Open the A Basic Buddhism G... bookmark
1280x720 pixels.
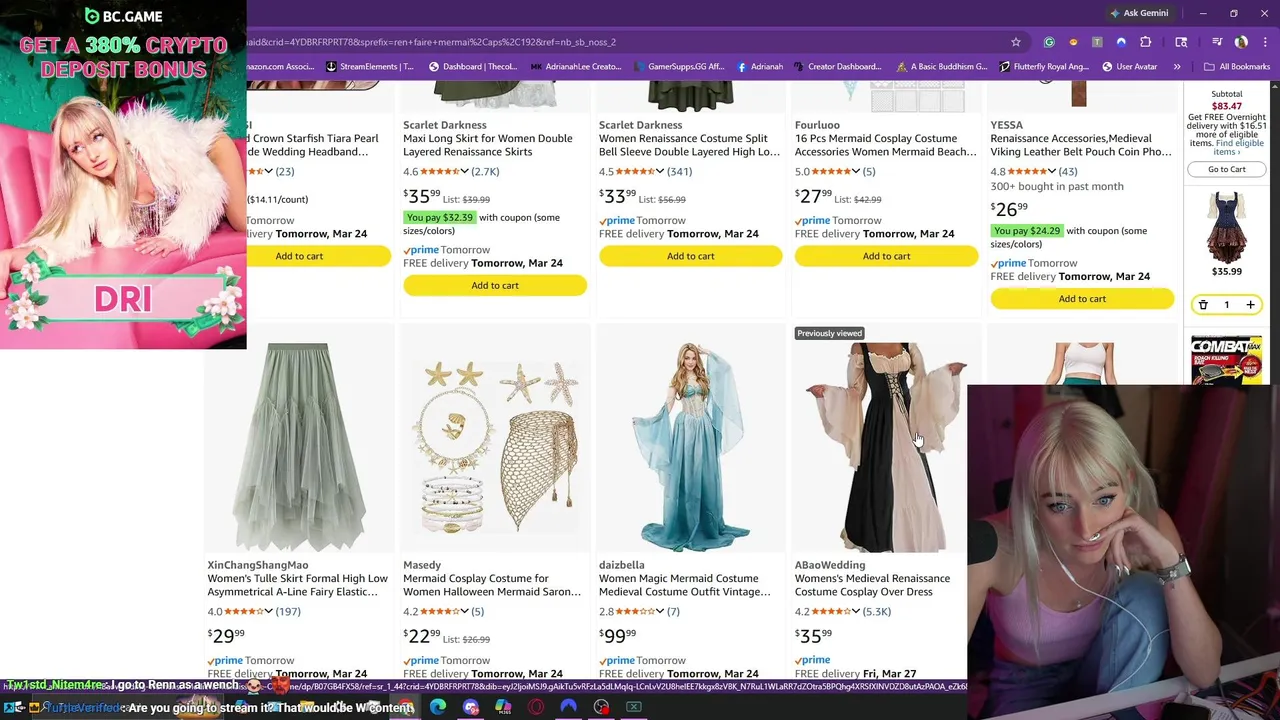coord(941,67)
